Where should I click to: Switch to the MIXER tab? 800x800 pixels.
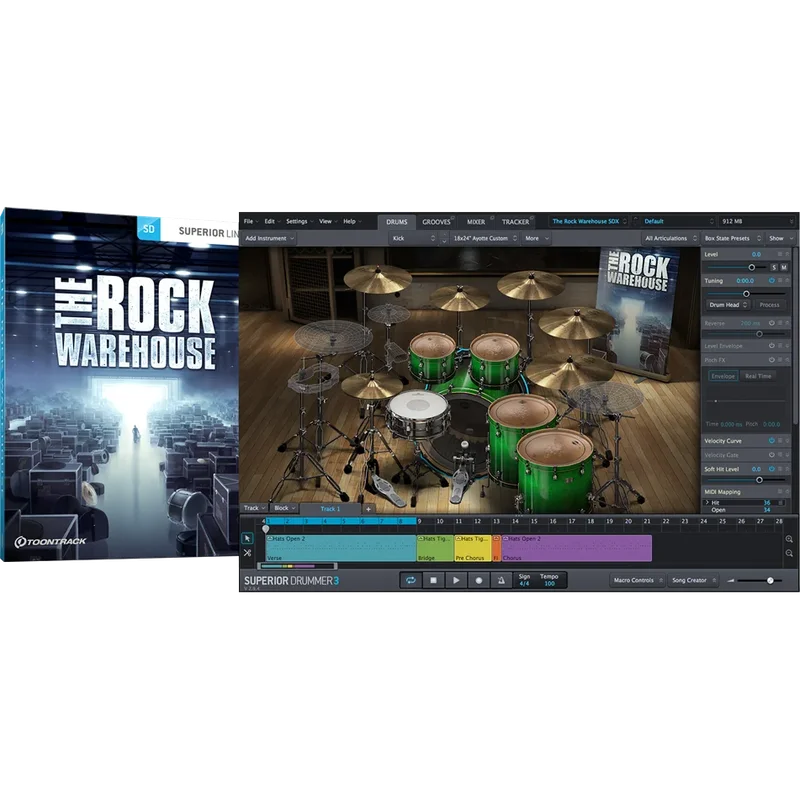tap(476, 222)
